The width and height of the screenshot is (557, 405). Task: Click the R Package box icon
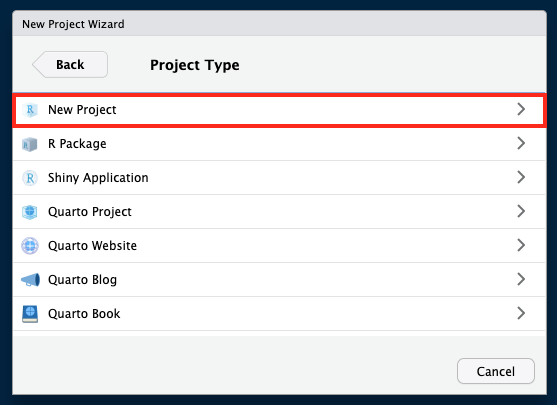pyautogui.click(x=30, y=144)
